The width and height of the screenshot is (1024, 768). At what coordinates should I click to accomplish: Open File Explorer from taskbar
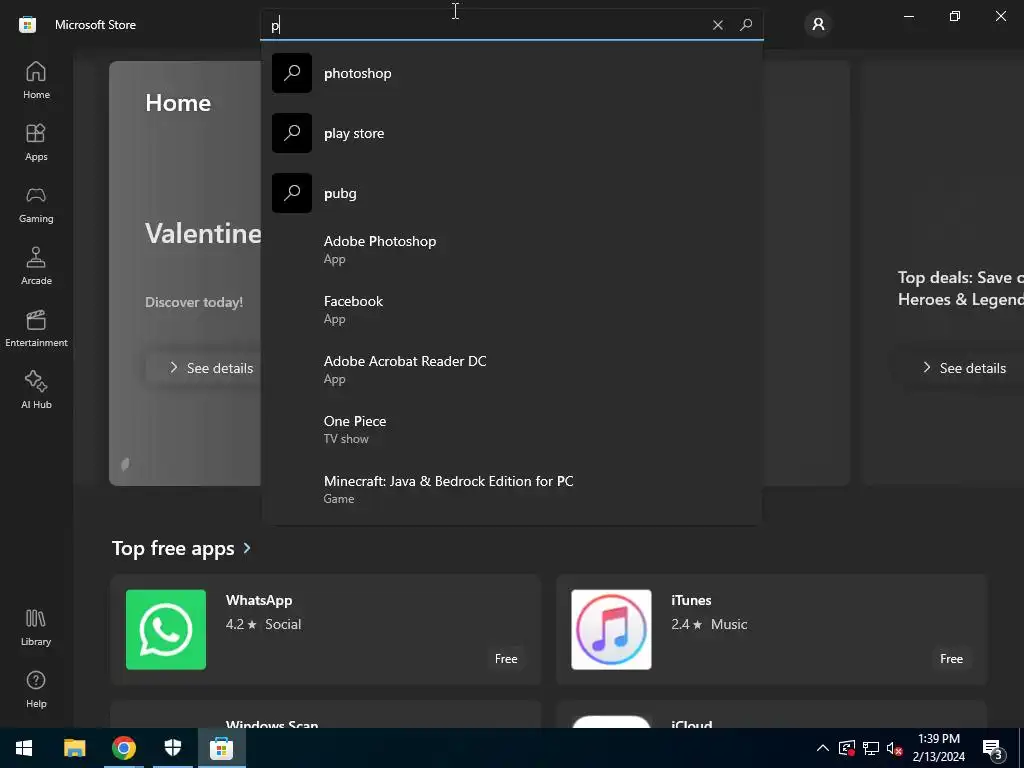[74, 748]
